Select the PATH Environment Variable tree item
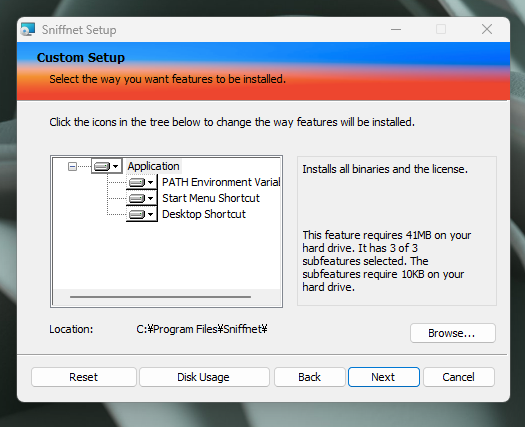 [221, 182]
